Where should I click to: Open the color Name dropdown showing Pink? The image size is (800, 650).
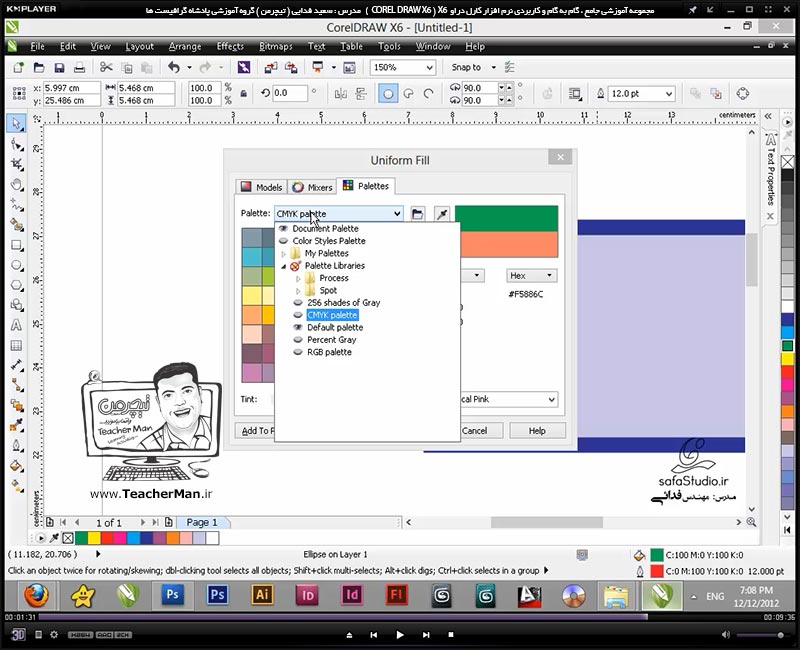(x=551, y=399)
